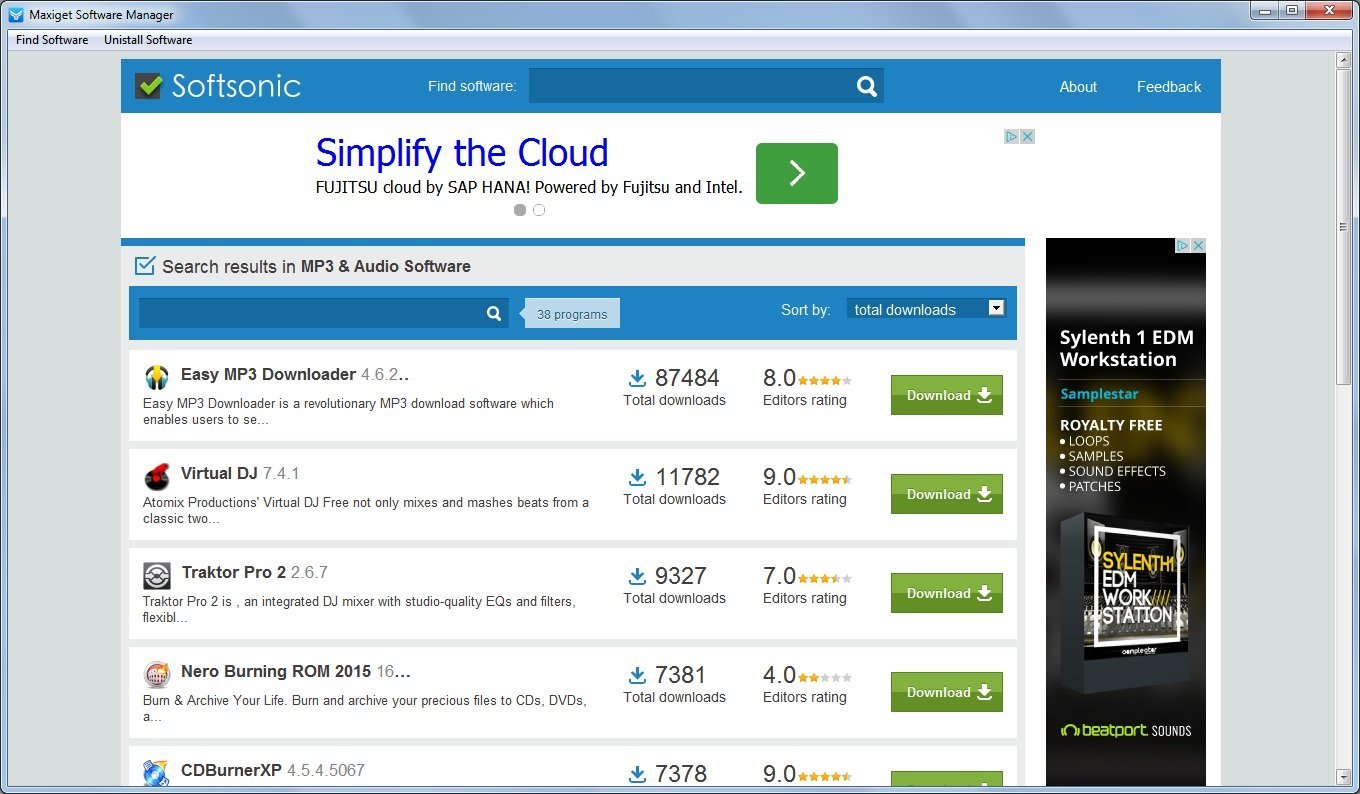
Task: Click the Softsonic green checkmark logo
Action: tap(149, 85)
